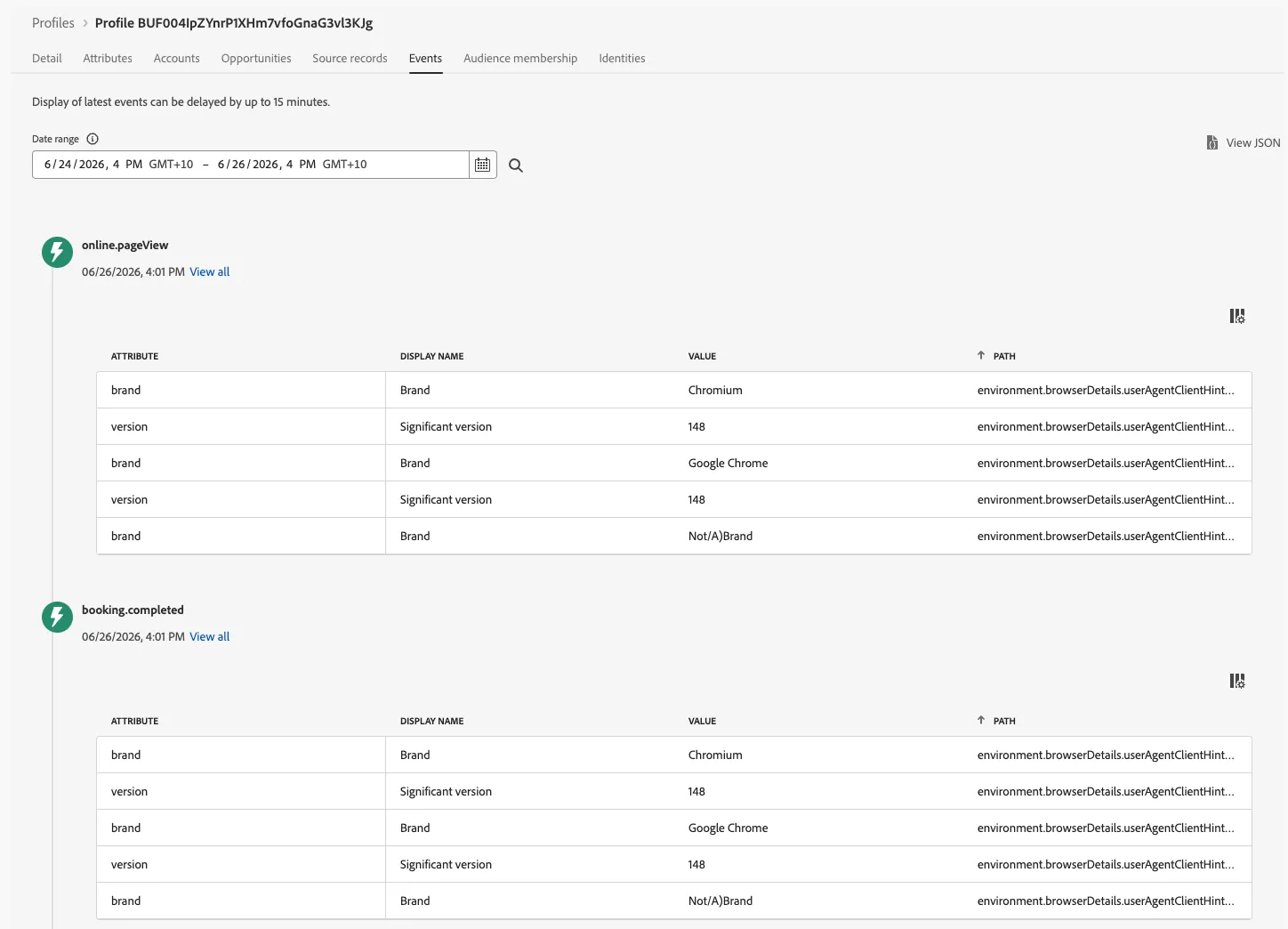Click View all for online.pageView event
This screenshot has width=1288, height=929.
tap(209, 271)
